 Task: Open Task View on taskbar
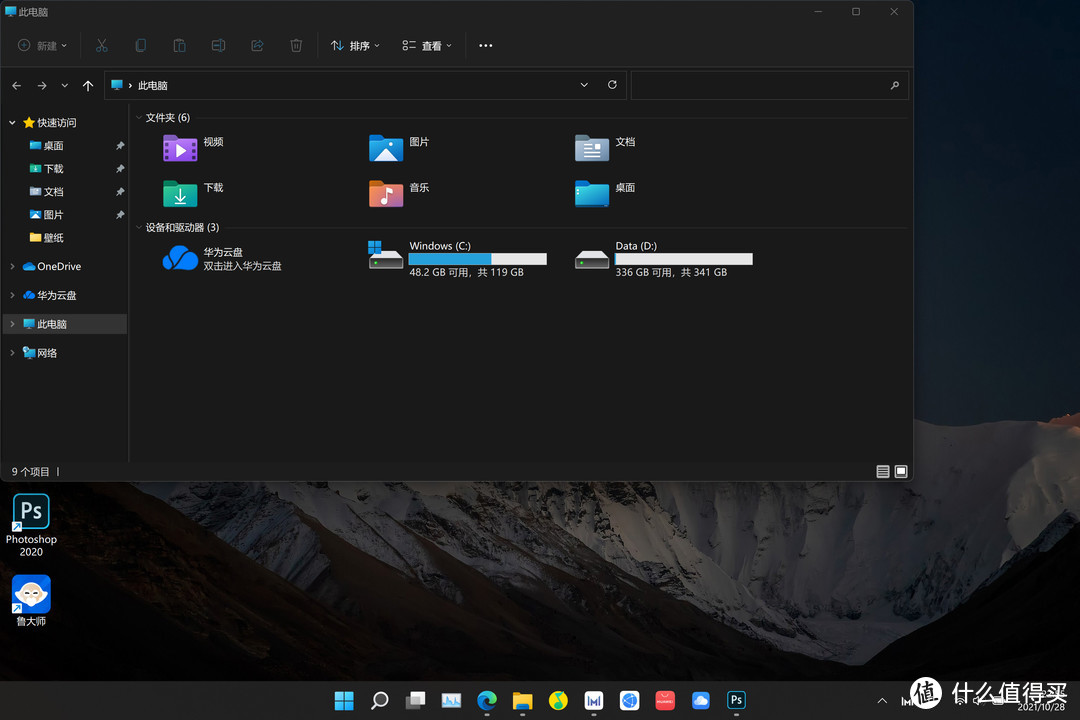(x=415, y=701)
